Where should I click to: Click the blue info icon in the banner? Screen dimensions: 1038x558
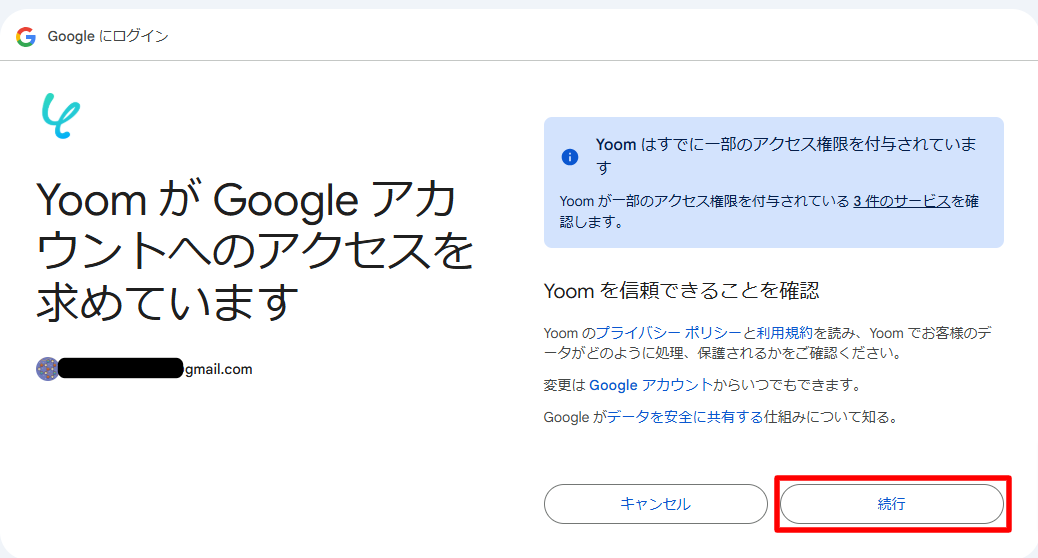click(570, 156)
